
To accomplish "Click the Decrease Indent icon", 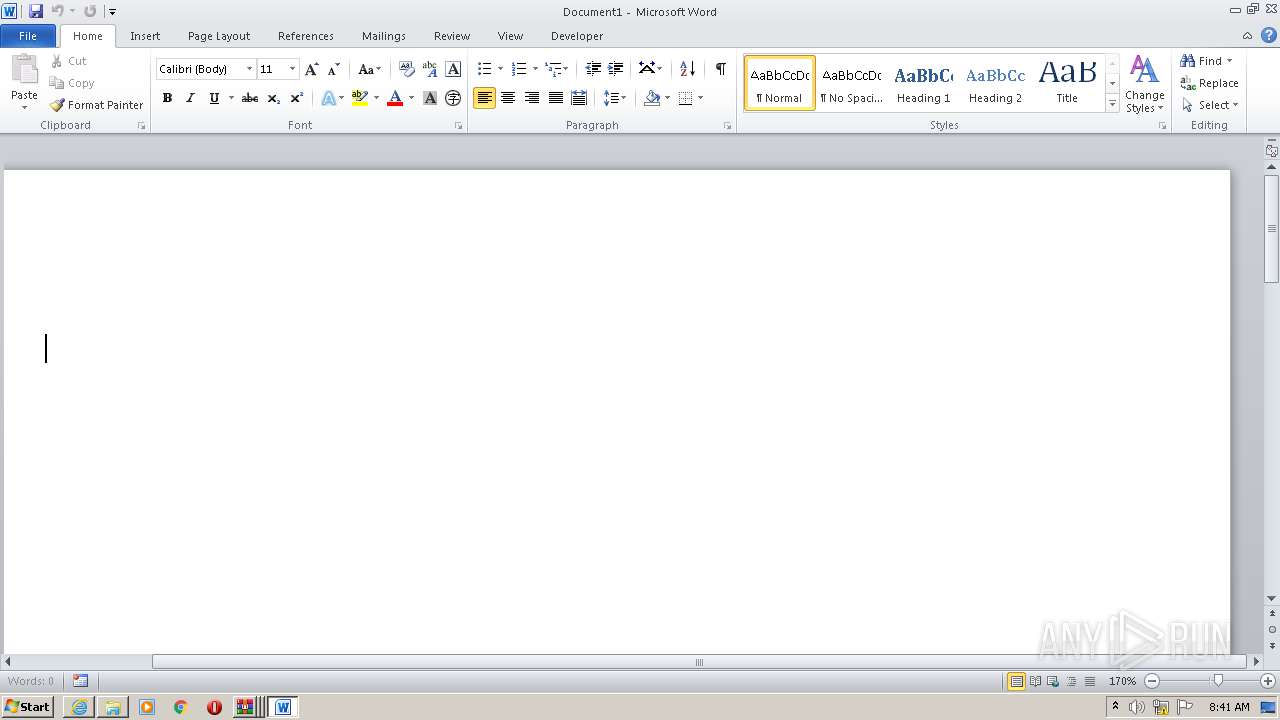I will (x=593, y=69).
